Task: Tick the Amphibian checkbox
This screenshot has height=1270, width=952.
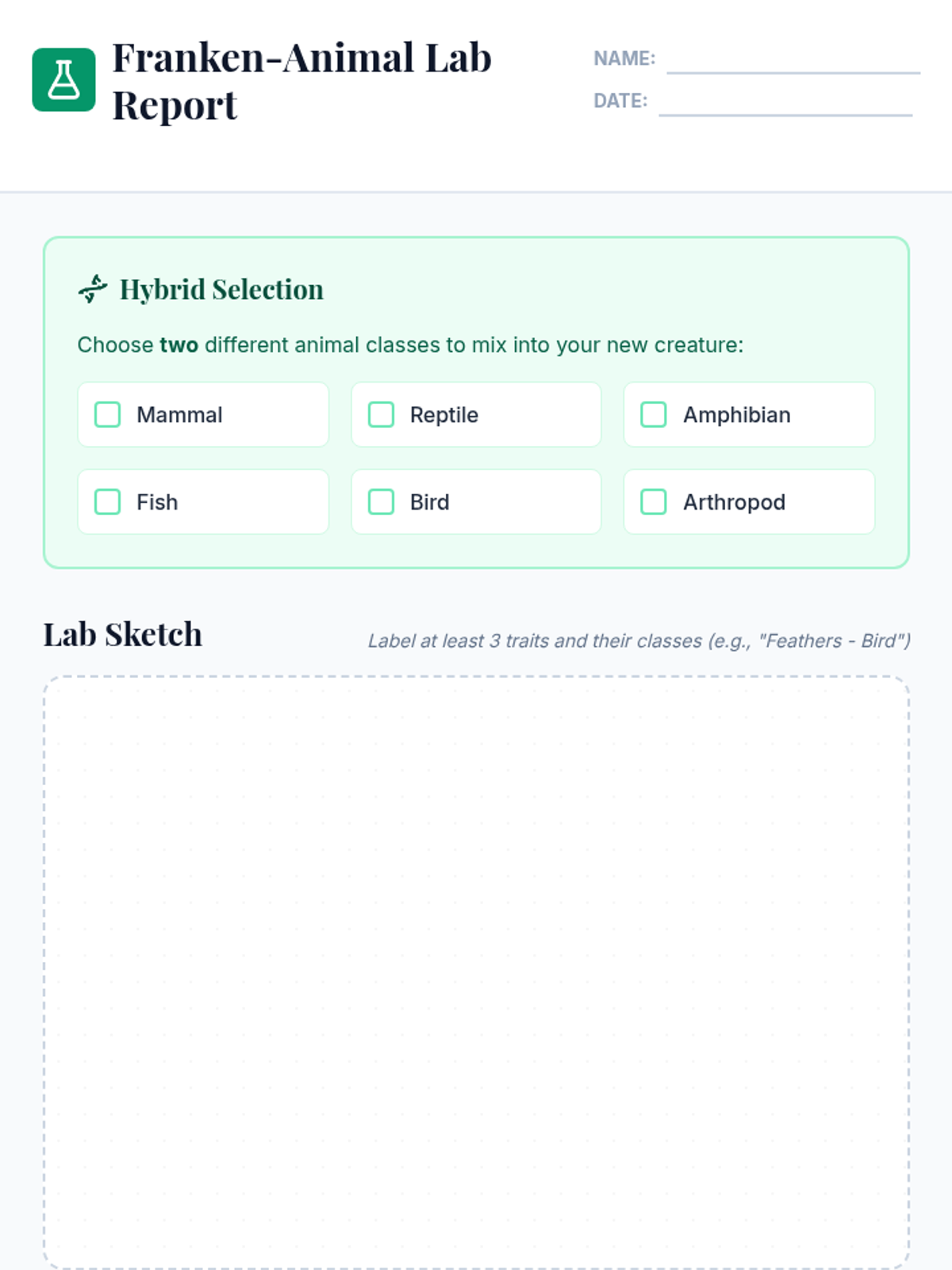Action: 654,414
